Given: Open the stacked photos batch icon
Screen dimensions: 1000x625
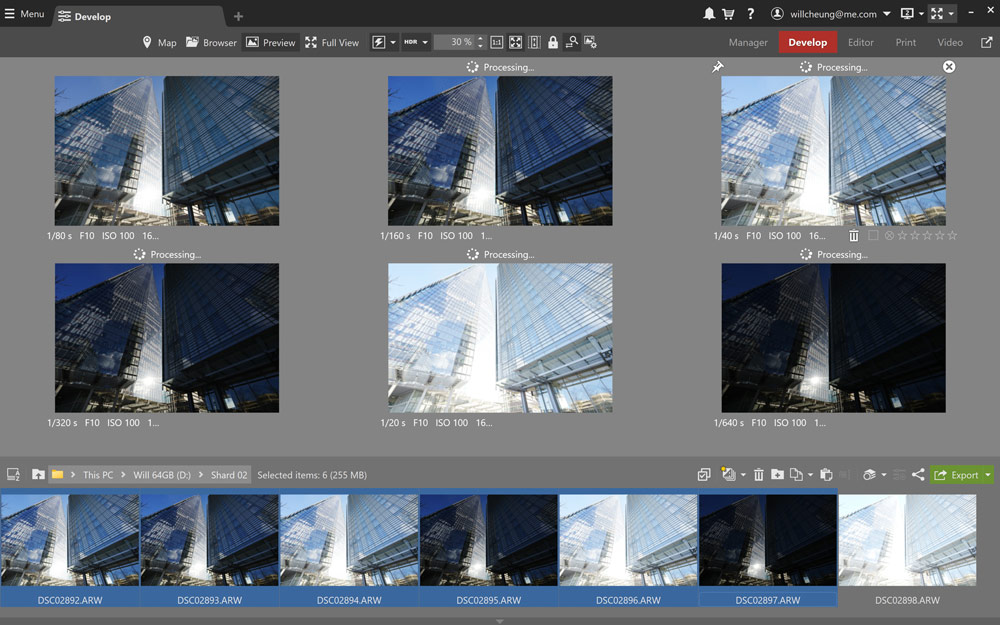Looking at the screenshot, I should [x=869, y=474].
